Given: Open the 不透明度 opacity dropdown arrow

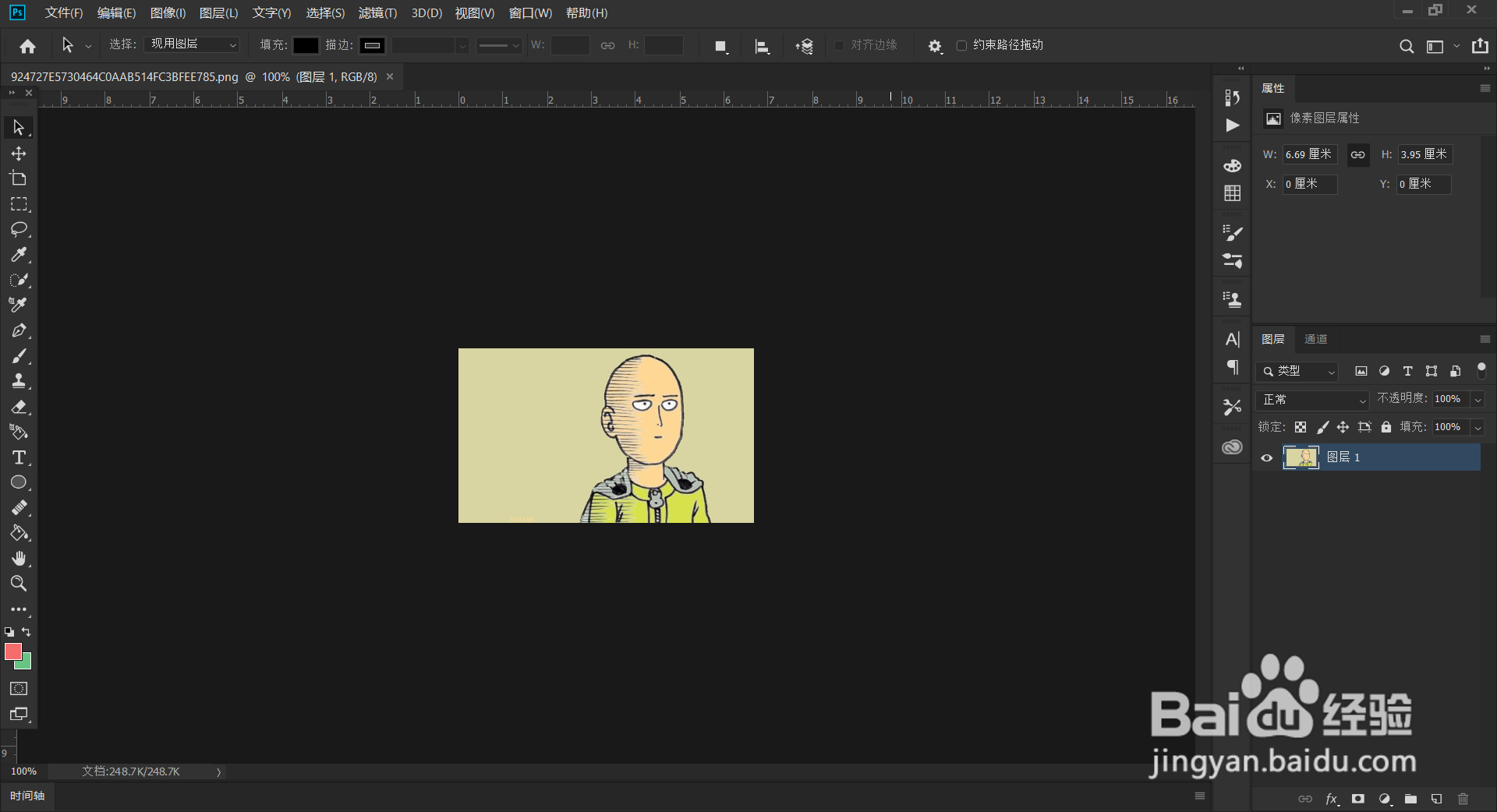Looking at the screenshot, I should coord(1478,400).
